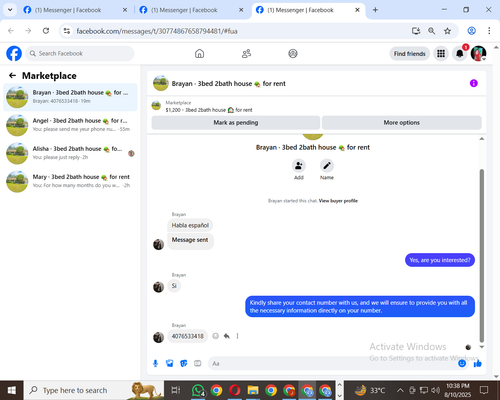Open the Mary conversation in the list

pyautogui.click(x=70, y=181)
